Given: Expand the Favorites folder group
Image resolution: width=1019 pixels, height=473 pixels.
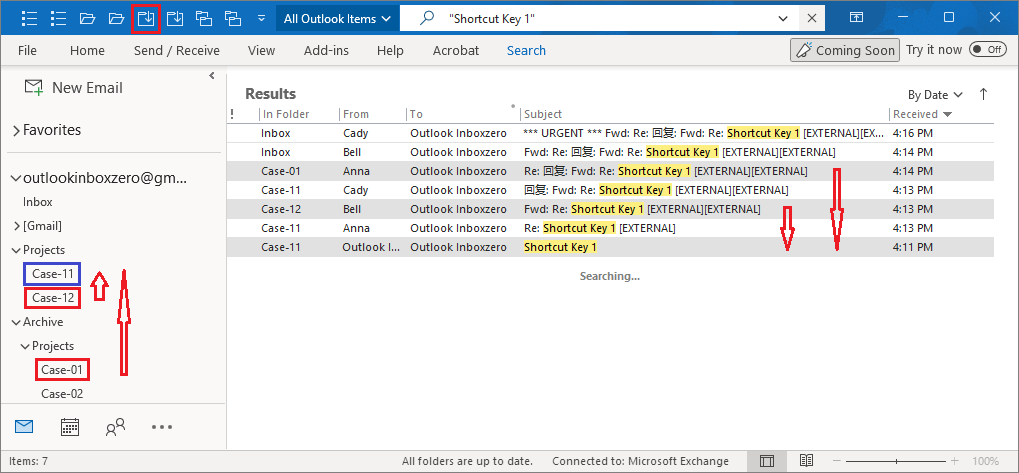Looking at the screenshot, I should click(16, 130).
